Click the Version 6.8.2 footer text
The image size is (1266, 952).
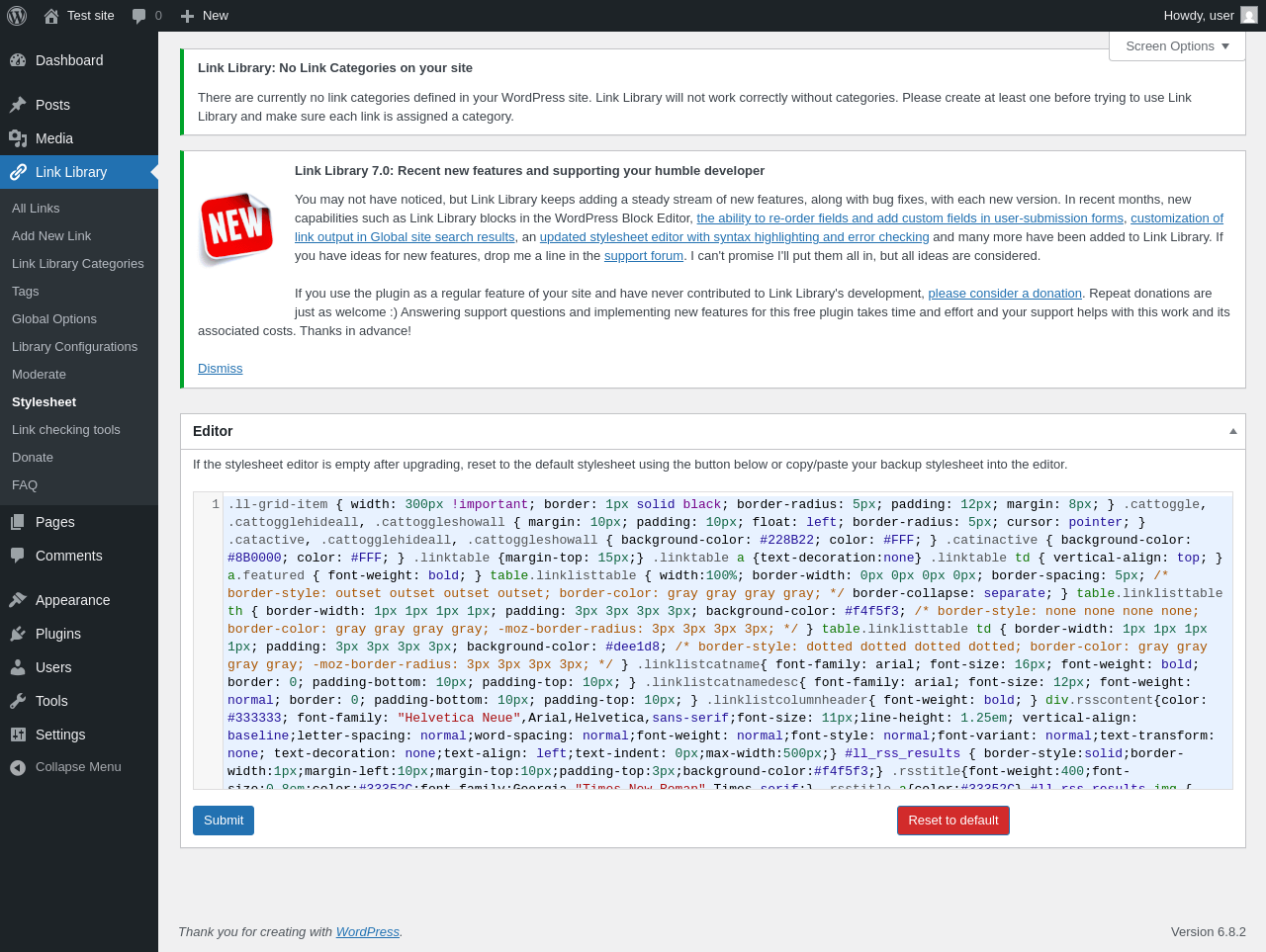point(1209,932)
